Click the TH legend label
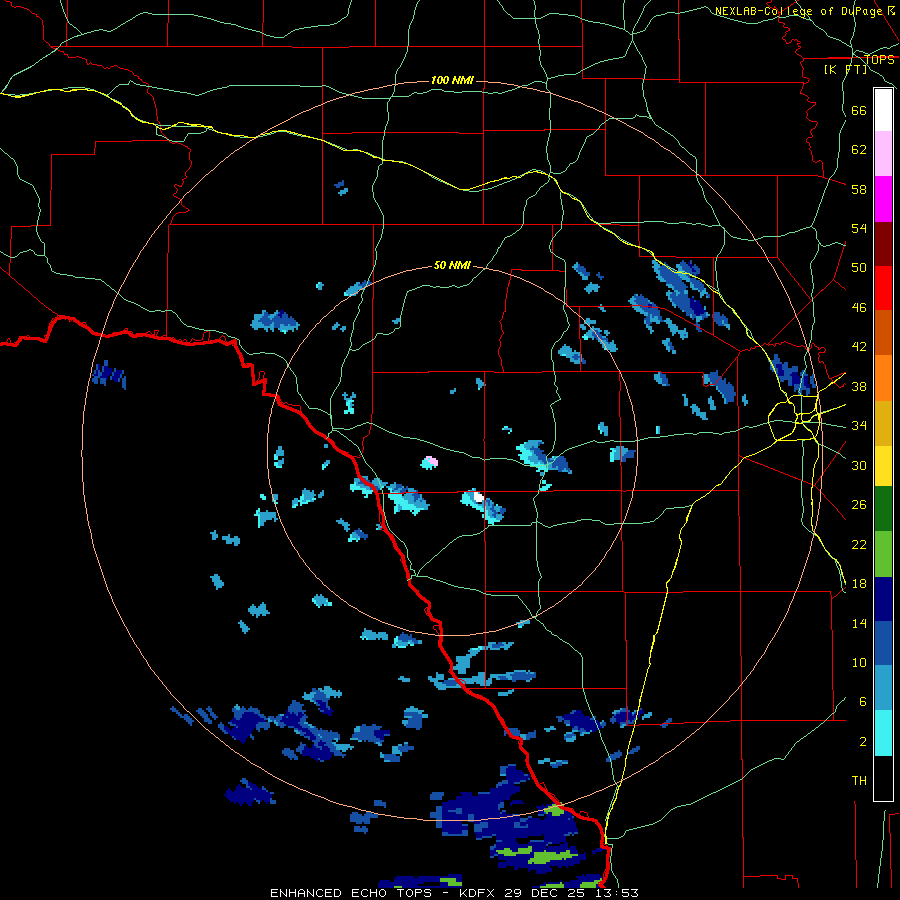The width and height of the screenshot is (900, 900). (859, 781)
